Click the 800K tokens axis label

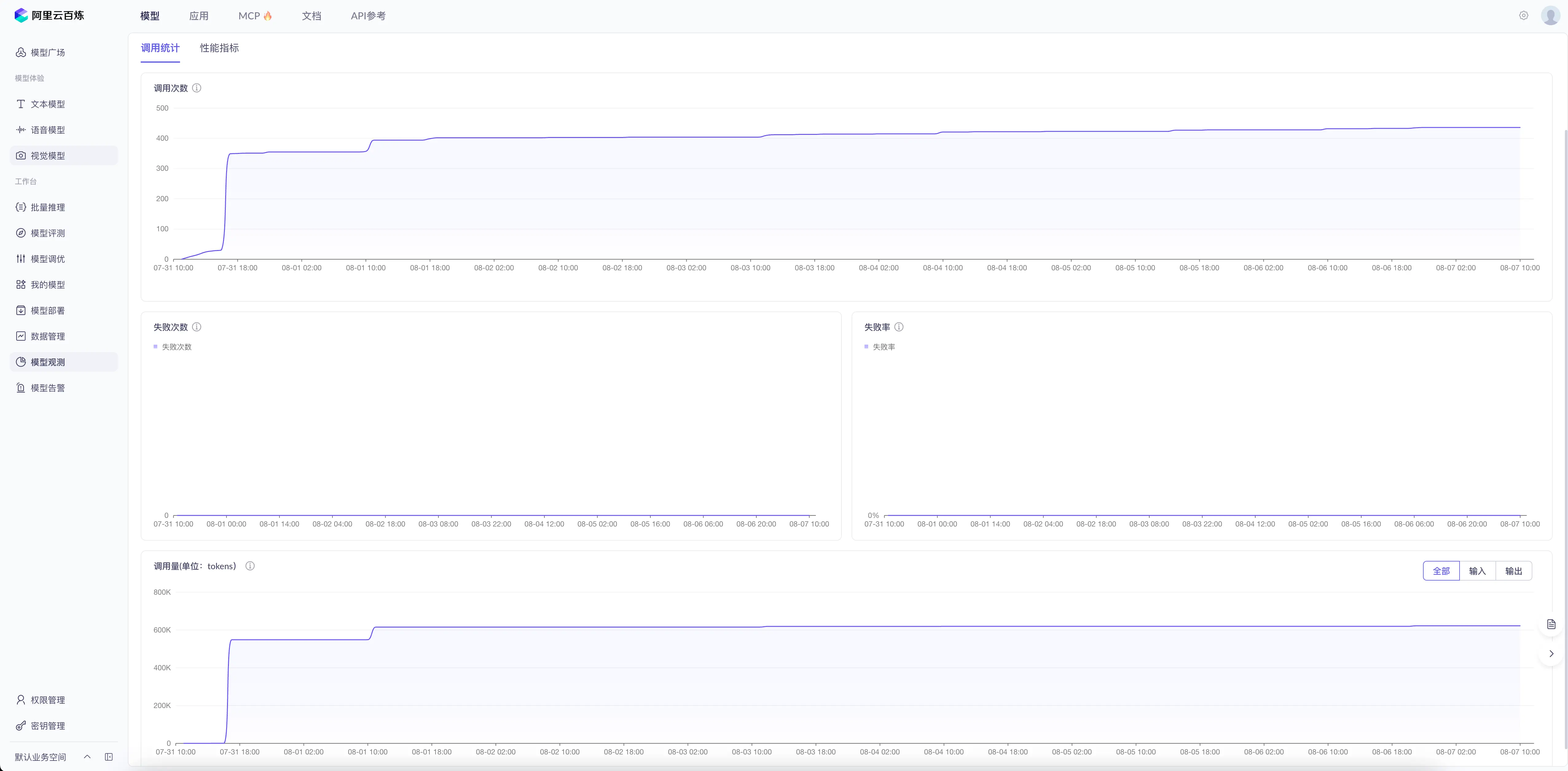pos(162,592)
